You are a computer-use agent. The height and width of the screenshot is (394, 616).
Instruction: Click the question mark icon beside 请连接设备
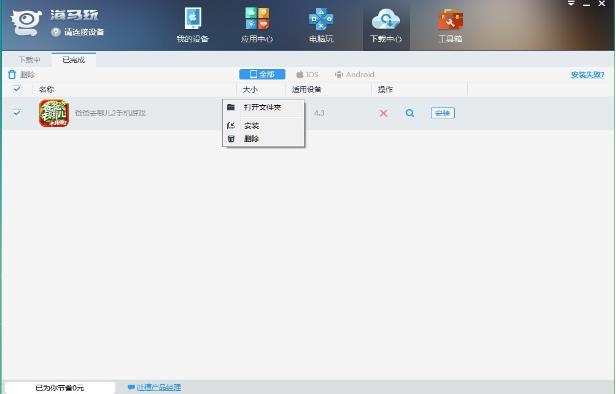coord(56,32)
